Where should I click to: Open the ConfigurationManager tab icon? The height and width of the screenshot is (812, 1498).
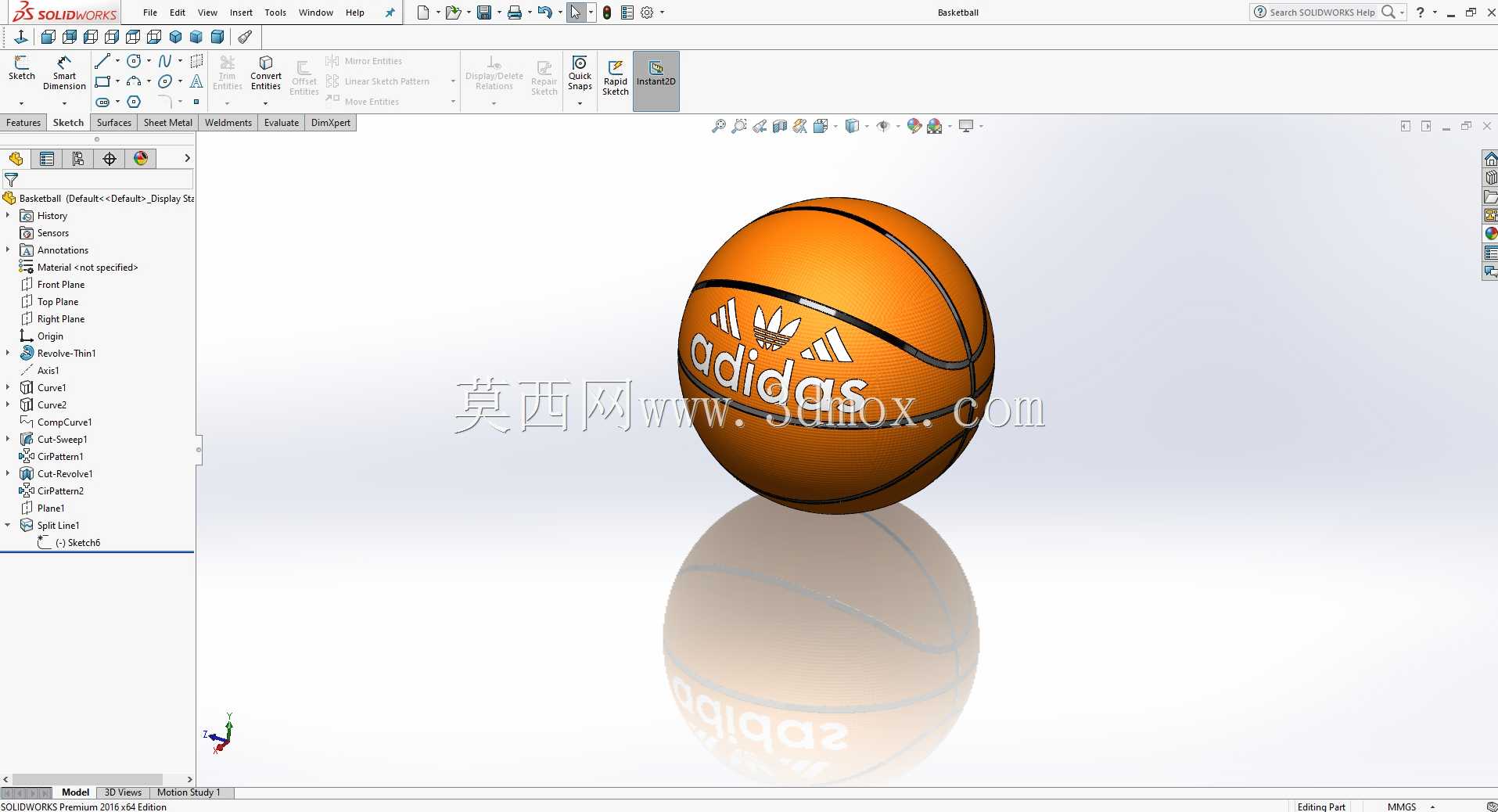[78, 159]
